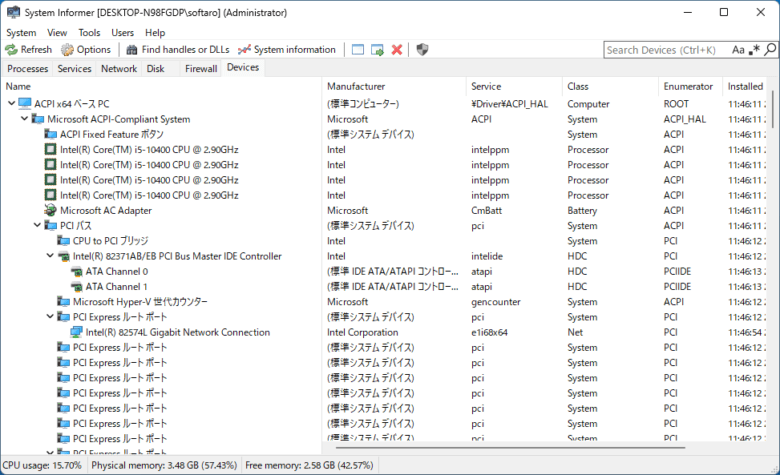This screenshot has height=475, width=780.
Task: Sort by Manufacturer column header
Action: point(394,86)
